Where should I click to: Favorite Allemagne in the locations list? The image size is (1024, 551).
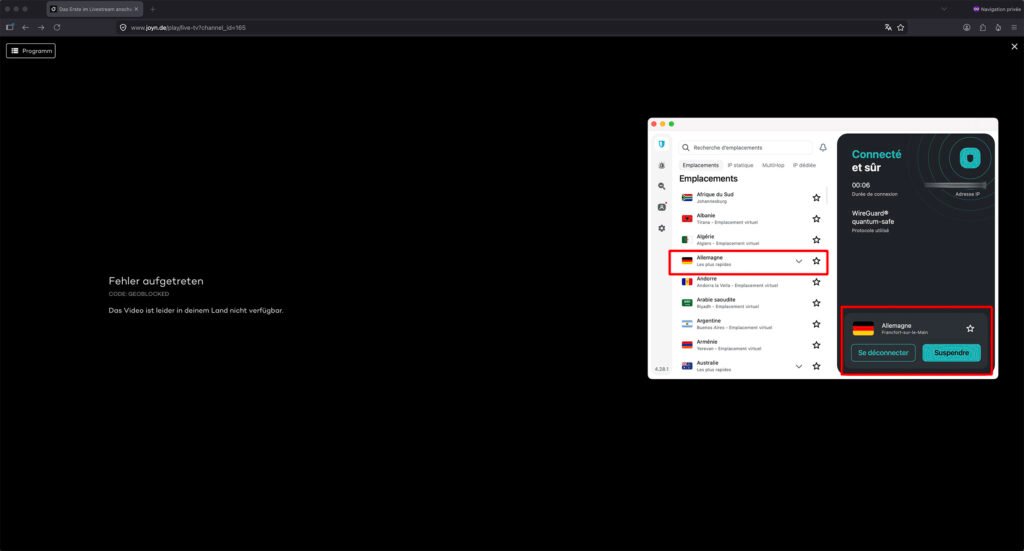coord(816,261)
